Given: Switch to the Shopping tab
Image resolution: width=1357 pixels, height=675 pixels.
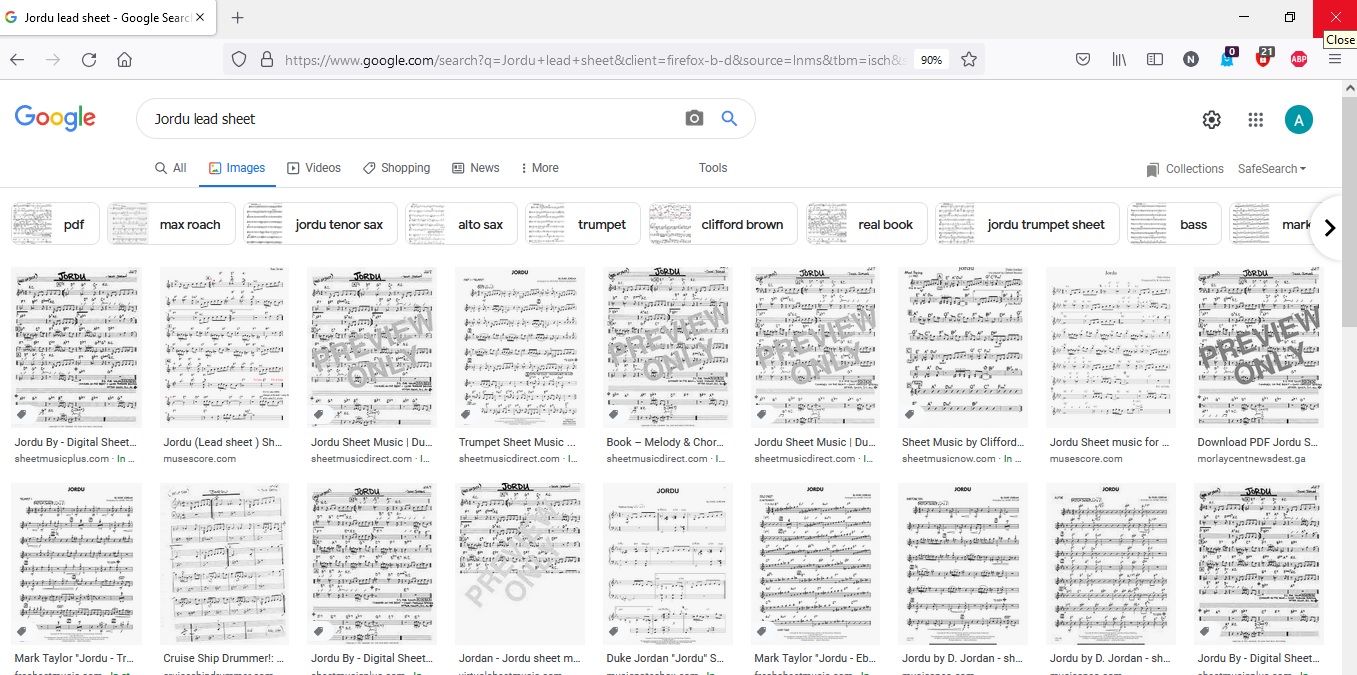Looking at the screenshot, I should [396, 168].
